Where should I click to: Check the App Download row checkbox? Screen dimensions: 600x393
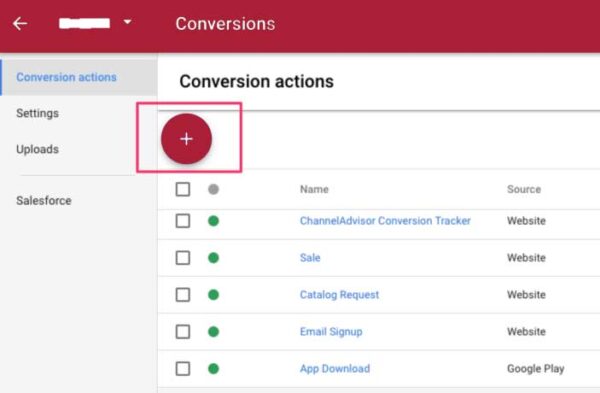pos(183,369)
